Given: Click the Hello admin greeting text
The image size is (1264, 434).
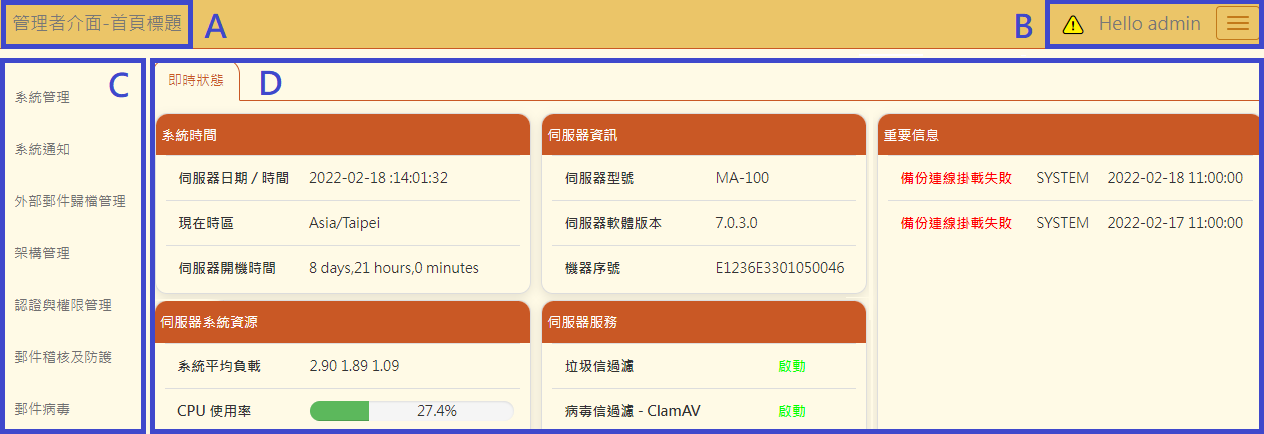Looking at the screenshot, I should click(x=1149, y=24).
